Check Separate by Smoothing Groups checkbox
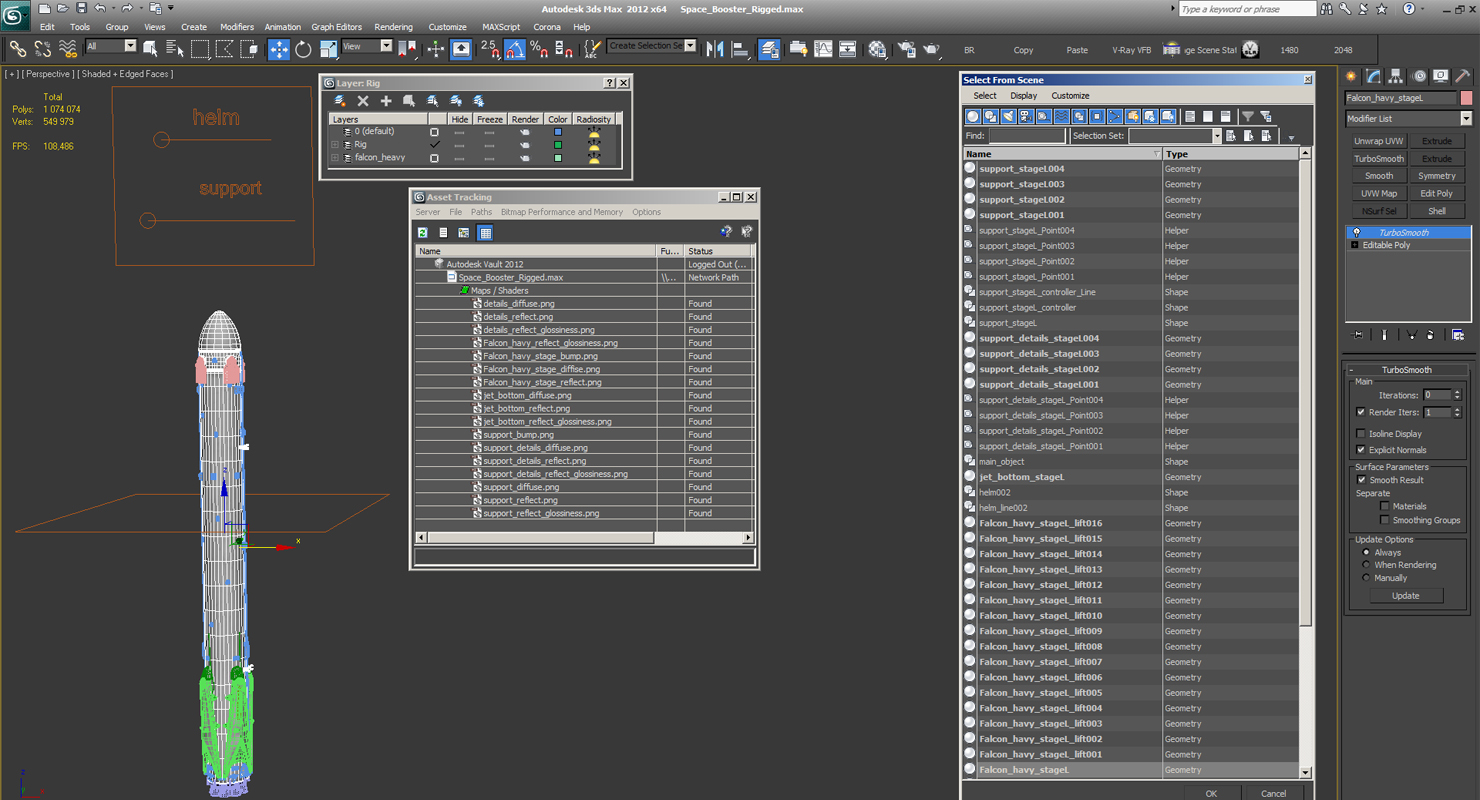1480x800 pixels. [1385, 520]
